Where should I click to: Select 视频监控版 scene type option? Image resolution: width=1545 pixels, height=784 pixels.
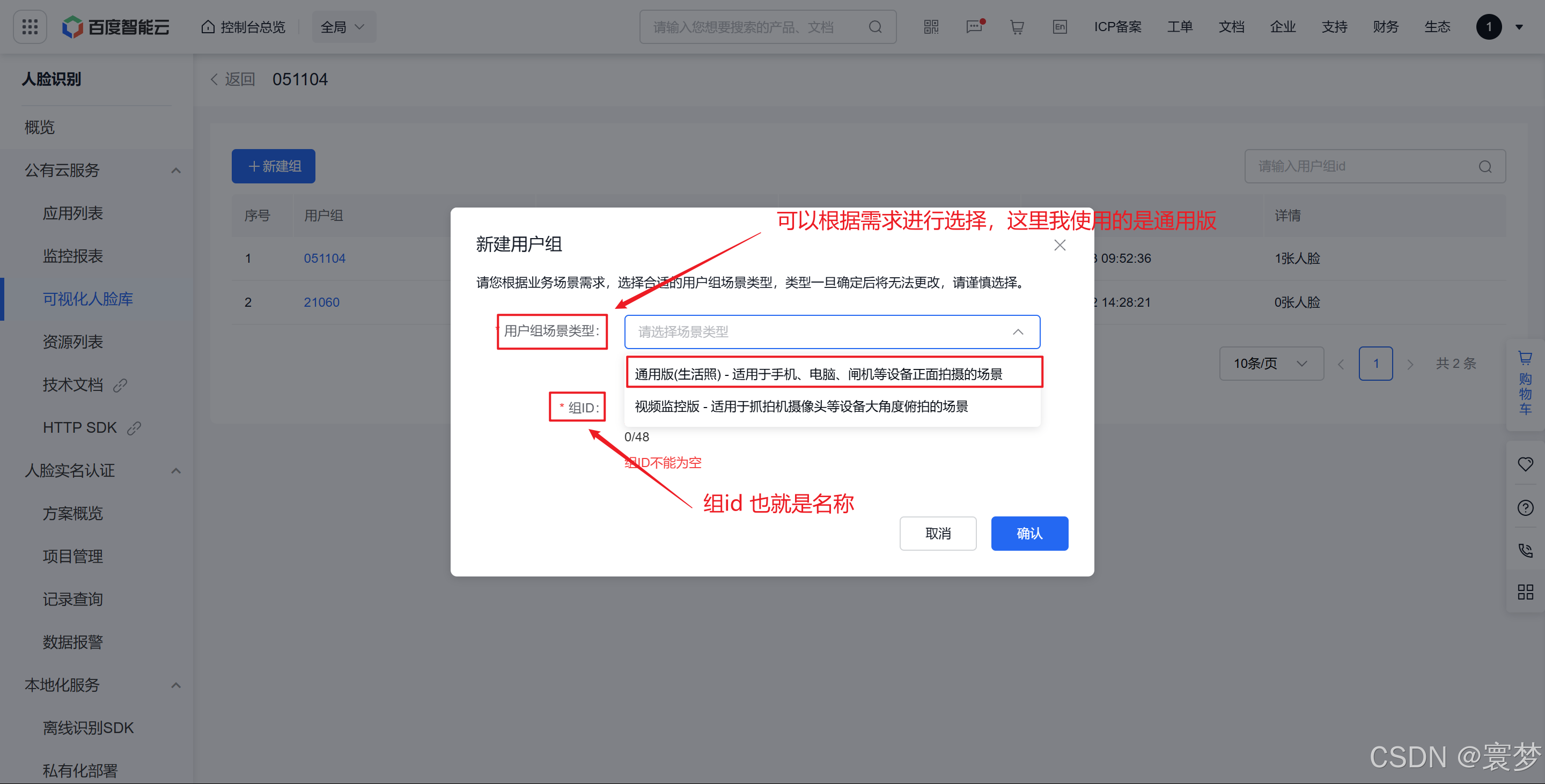coord(801,406)
